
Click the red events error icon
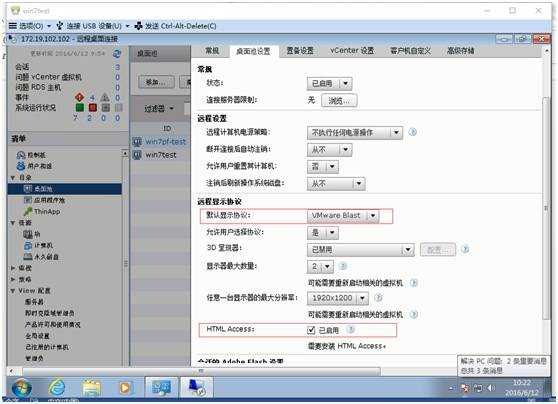pyautogui.click(x=80, y=97)
